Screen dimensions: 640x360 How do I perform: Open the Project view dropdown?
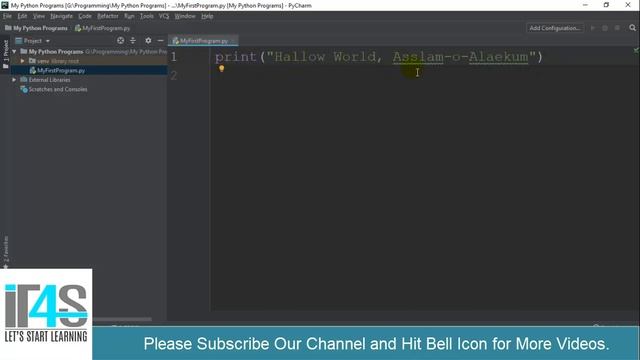[33, 41]
